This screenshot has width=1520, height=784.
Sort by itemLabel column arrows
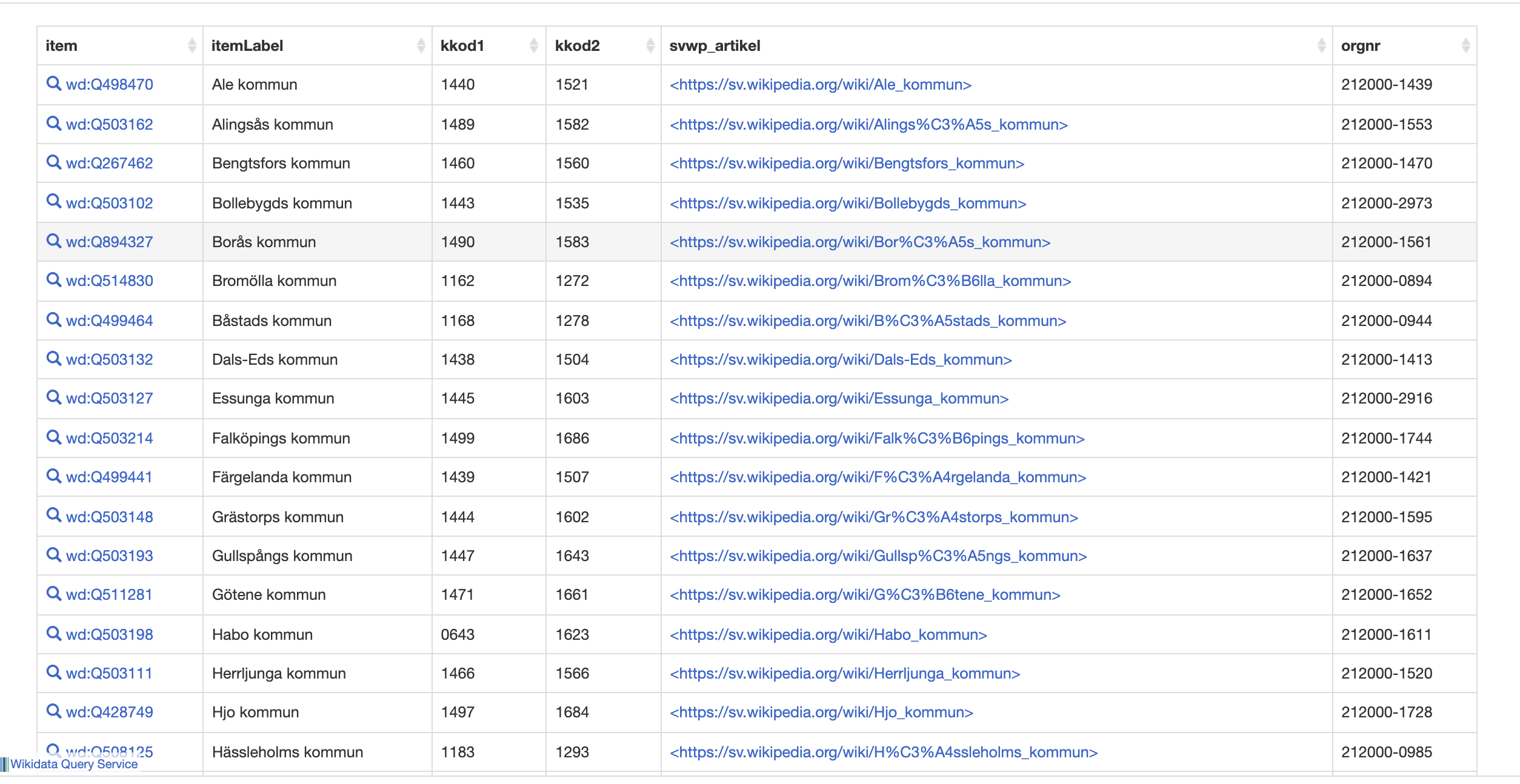pos(421,45)
